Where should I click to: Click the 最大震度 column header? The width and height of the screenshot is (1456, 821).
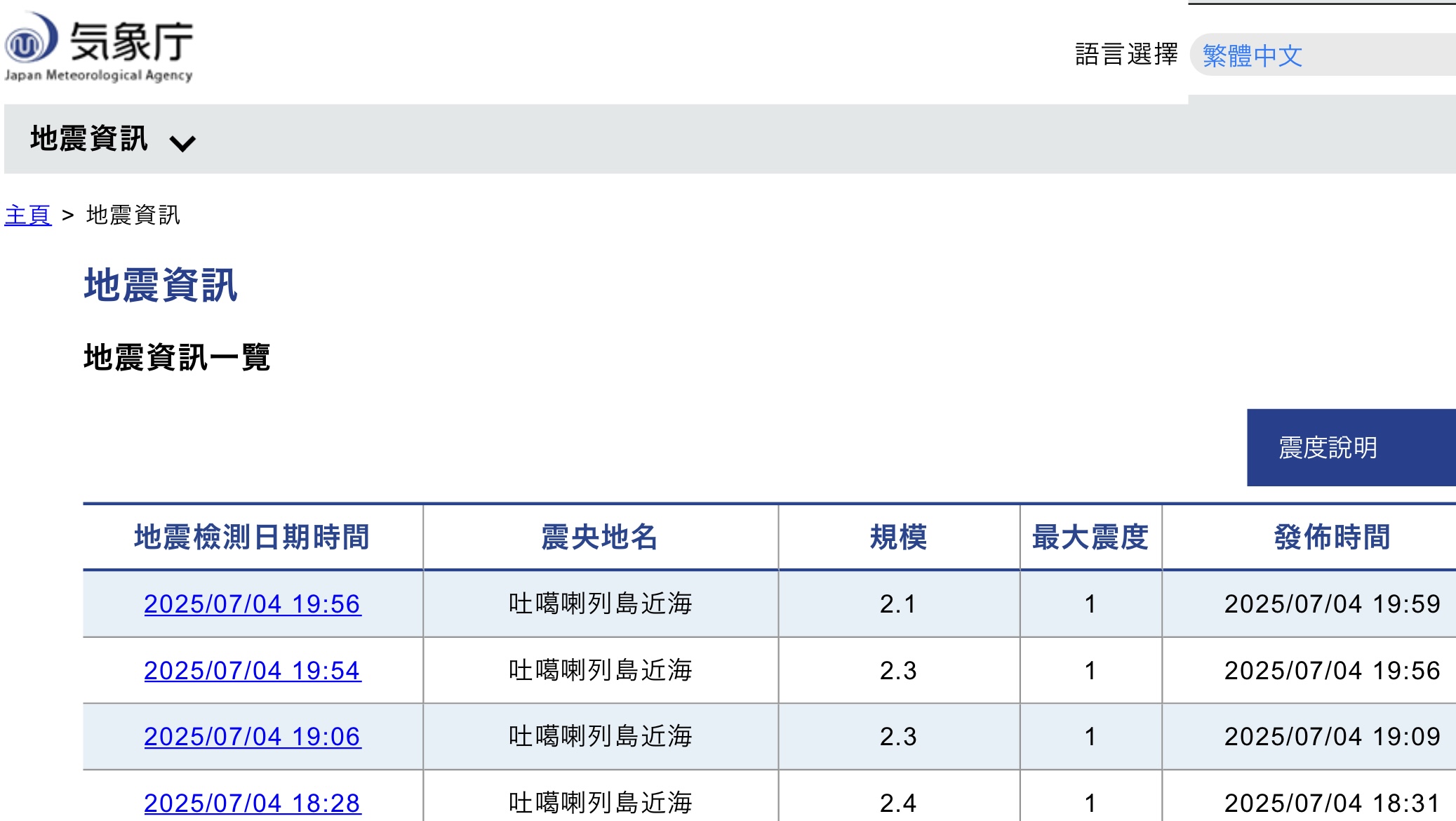click(x=1090, y=538)
